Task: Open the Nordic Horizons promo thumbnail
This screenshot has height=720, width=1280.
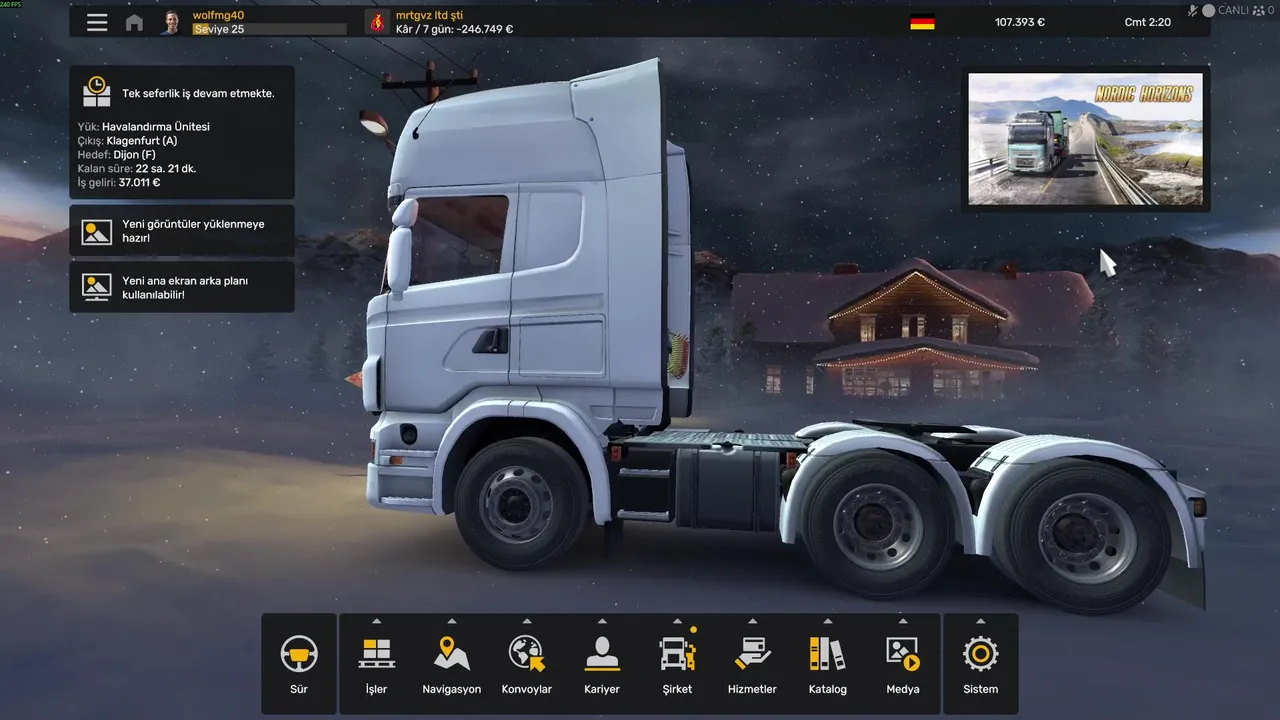Action: coord(1086,139)
